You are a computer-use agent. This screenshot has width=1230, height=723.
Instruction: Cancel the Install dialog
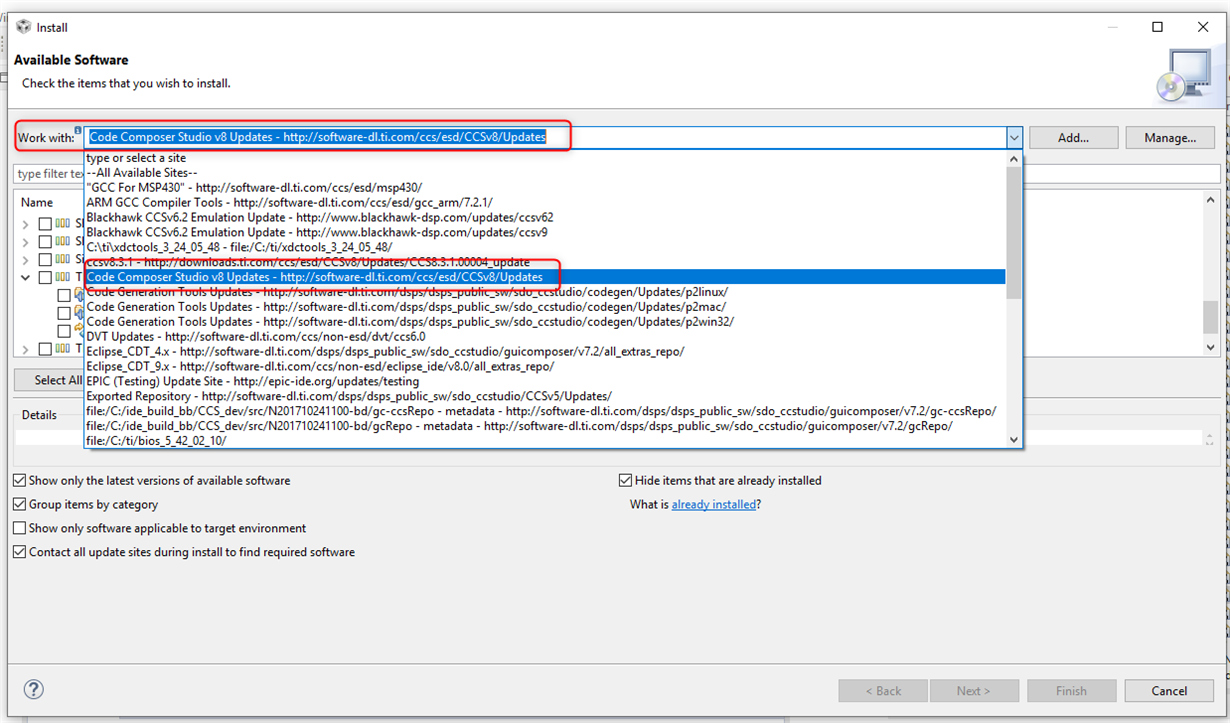pos(1169,690)
